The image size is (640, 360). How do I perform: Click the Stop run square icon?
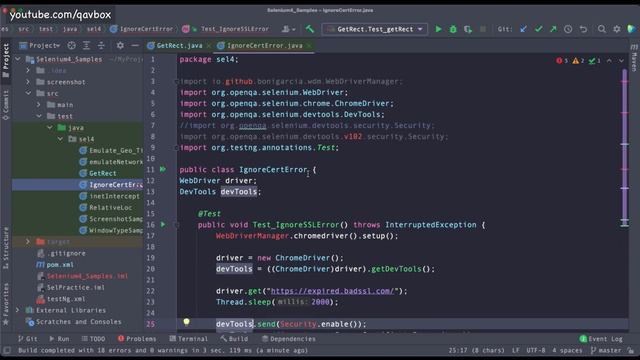tap(483, 29)
